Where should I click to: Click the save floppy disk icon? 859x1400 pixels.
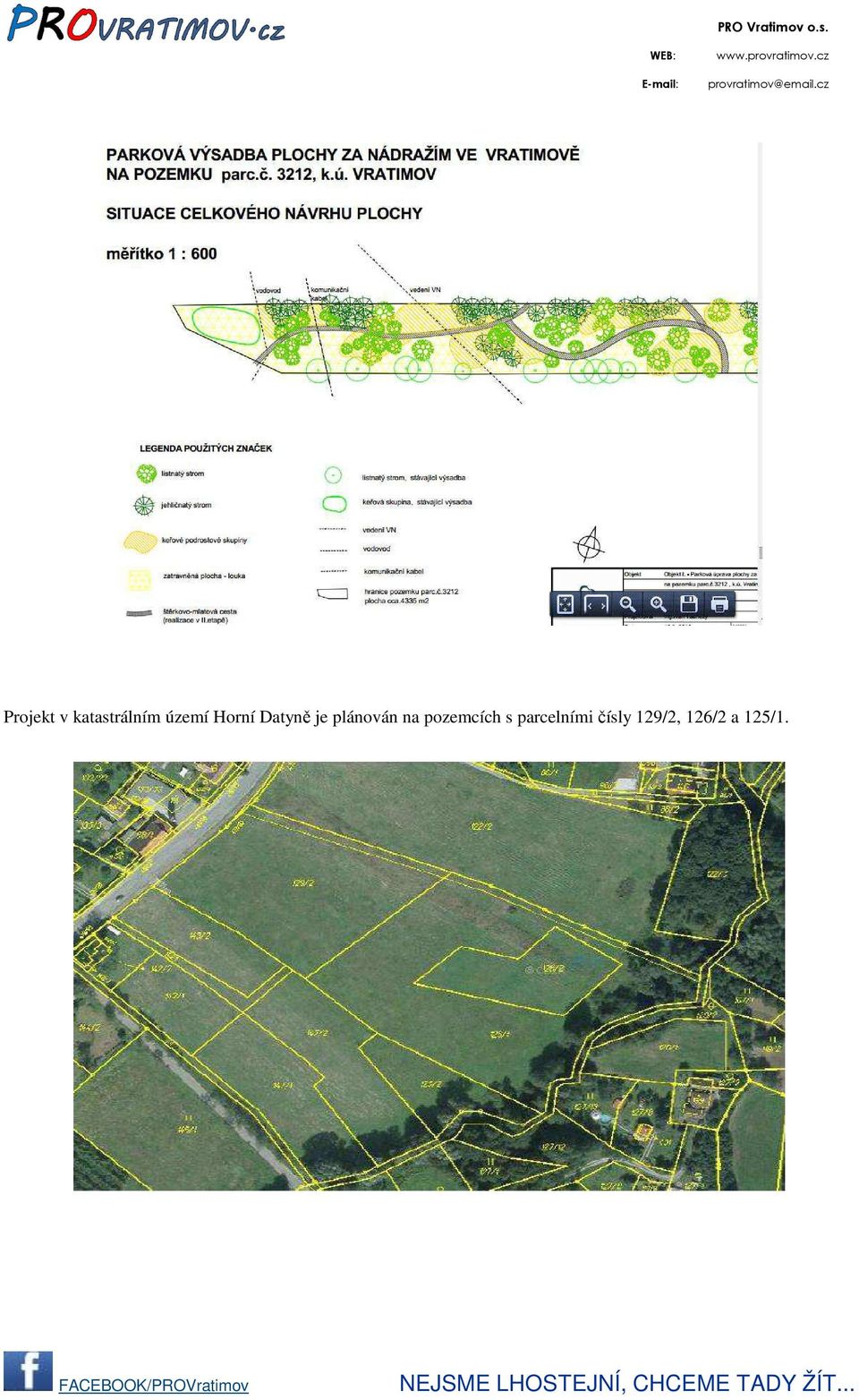click(689, 604)
